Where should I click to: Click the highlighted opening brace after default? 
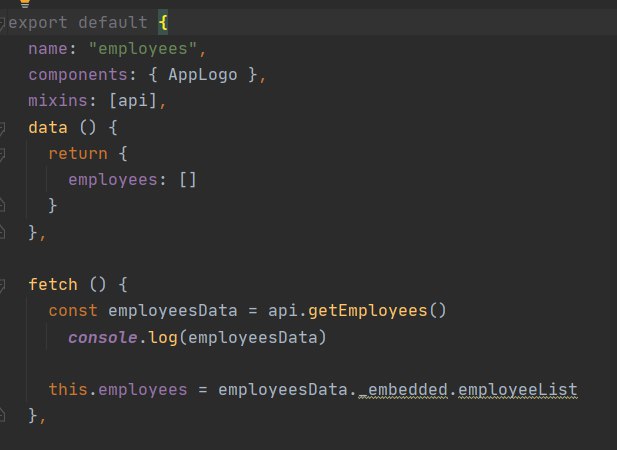[x=163, y=22]
